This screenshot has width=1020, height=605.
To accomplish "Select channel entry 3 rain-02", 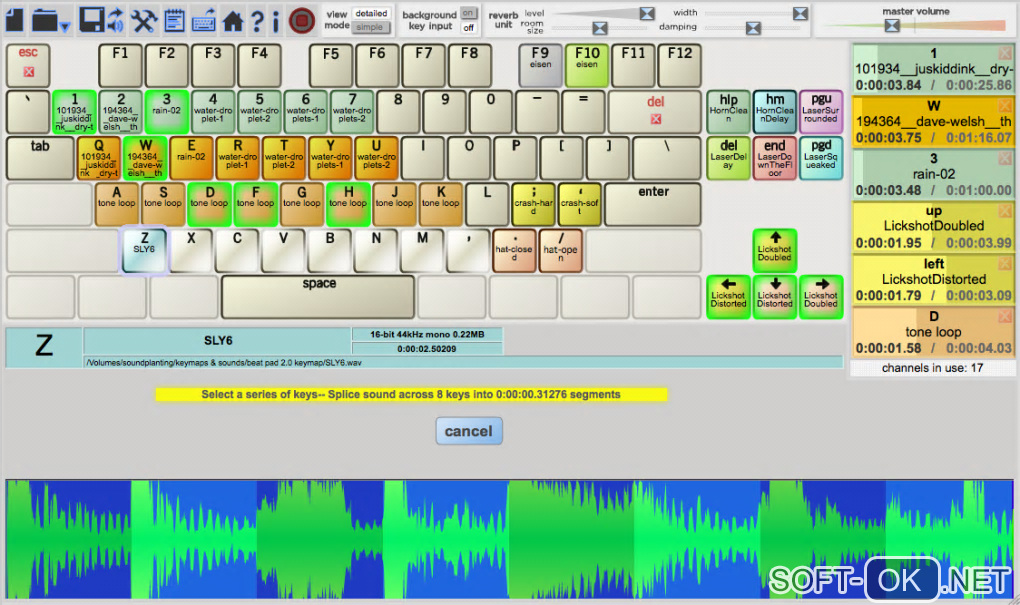I will coord(933,174).
